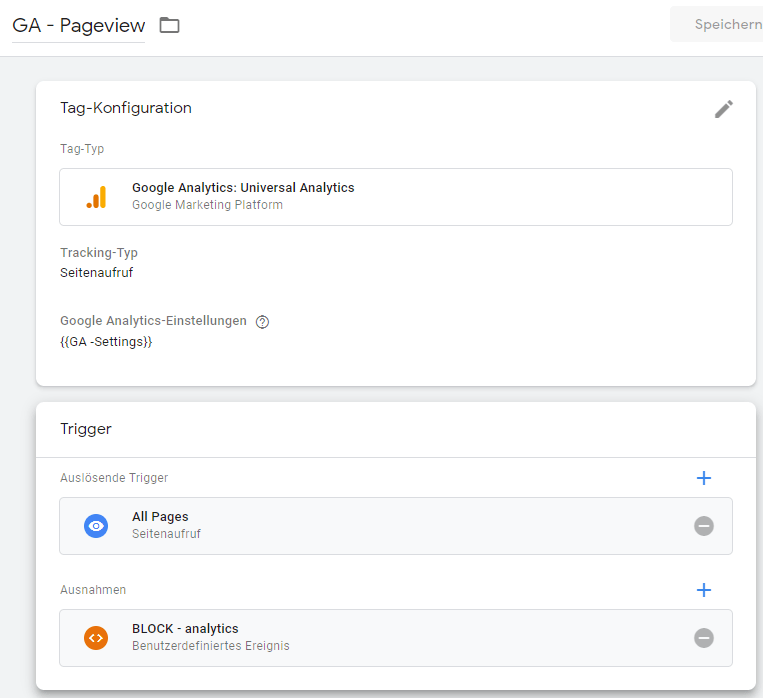
Task: Edit the tag name GA - Pageview
Action: click(x=78, y=25)
